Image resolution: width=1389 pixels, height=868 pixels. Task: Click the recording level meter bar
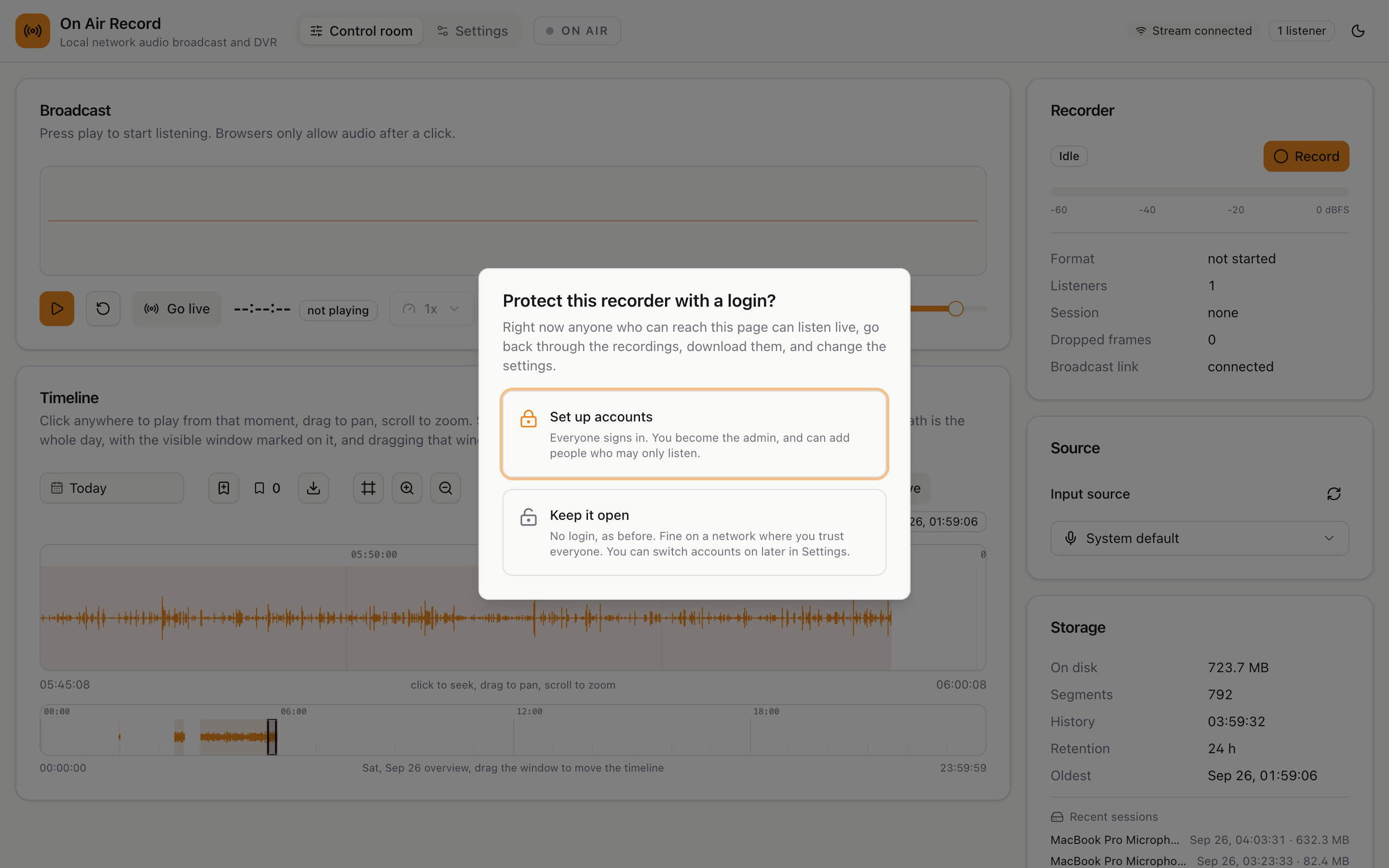(1199, 192)
